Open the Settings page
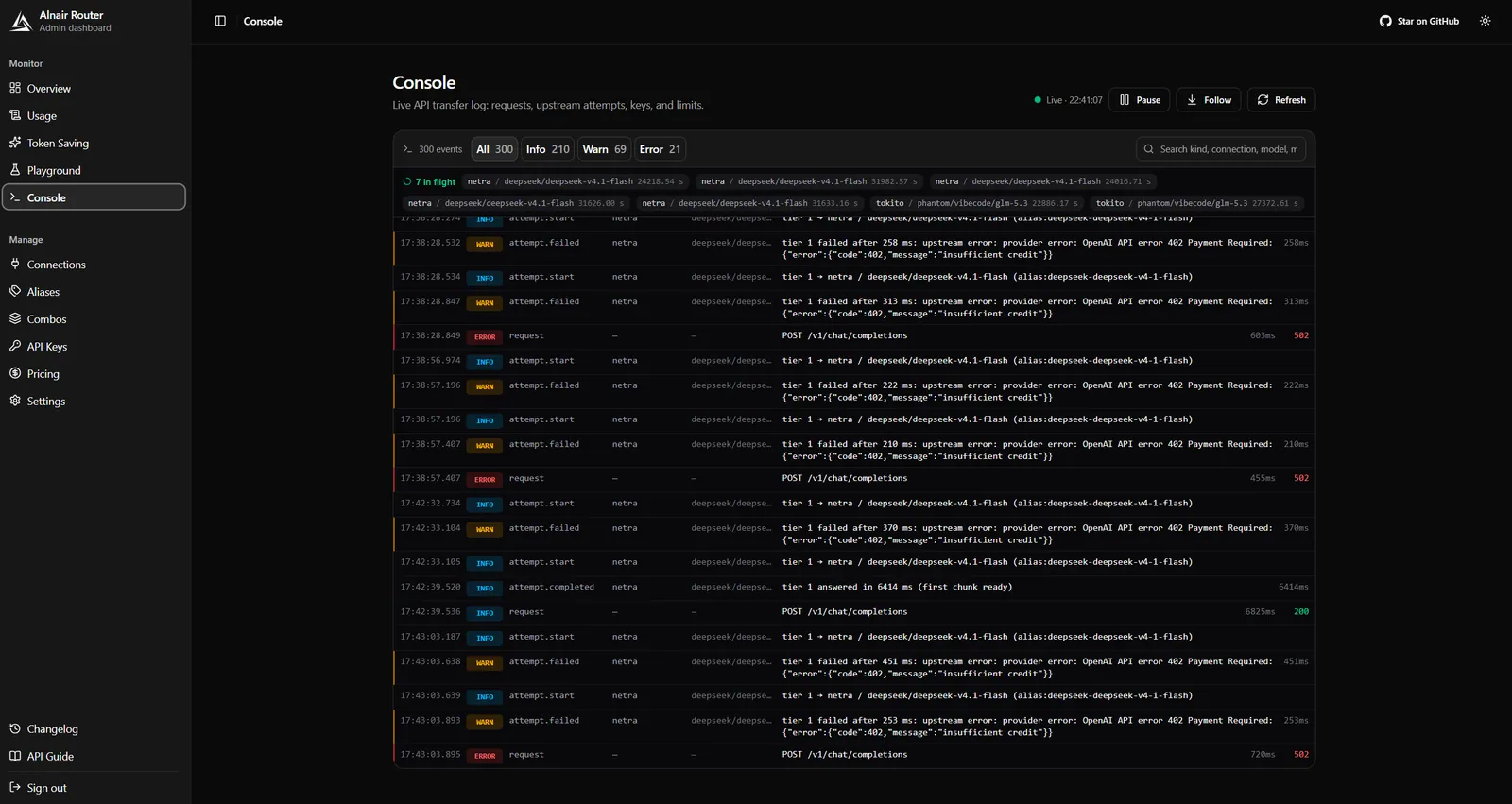The width and height of the screenshot is (1512, 804). click(94, 402)
